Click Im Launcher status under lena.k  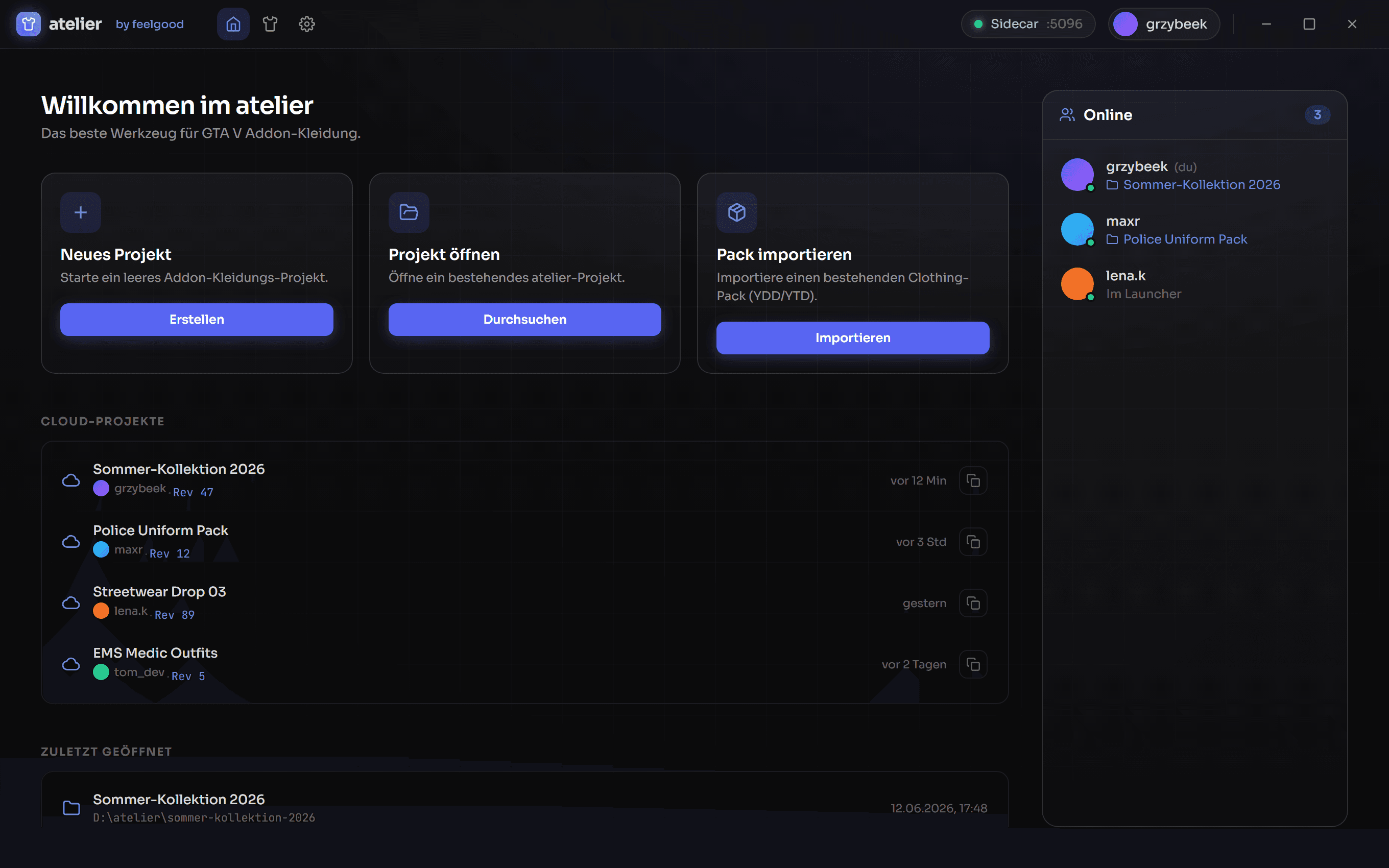coord(1143,294)
